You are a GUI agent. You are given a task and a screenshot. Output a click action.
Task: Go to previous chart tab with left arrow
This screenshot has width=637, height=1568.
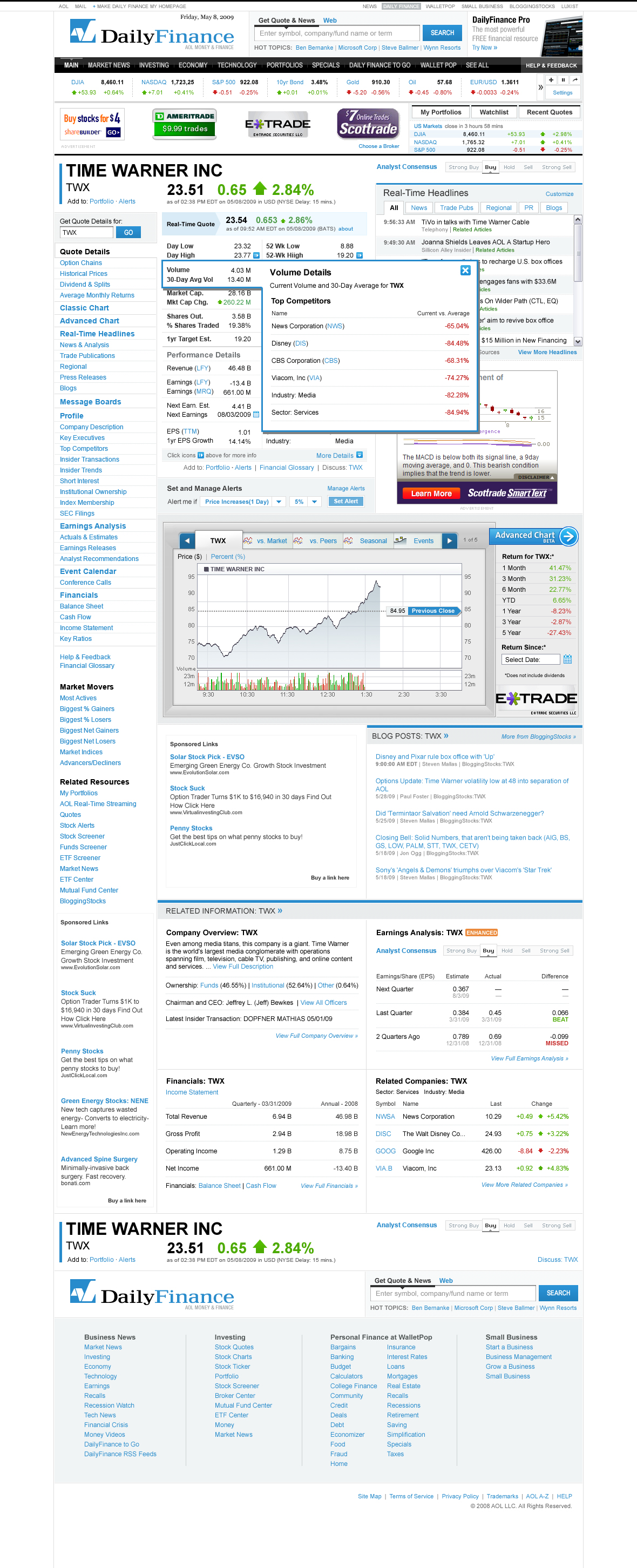[x=187, y=540]
